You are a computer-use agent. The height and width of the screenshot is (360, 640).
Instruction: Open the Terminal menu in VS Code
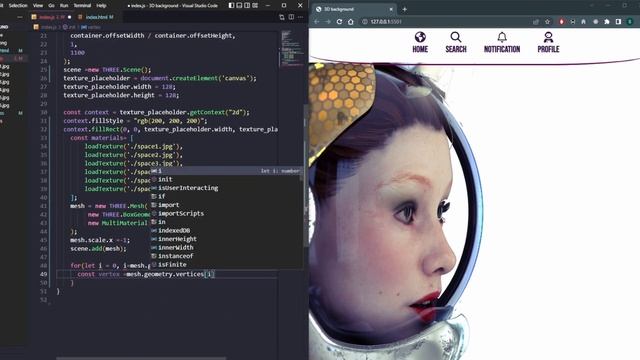coord(82,6)
